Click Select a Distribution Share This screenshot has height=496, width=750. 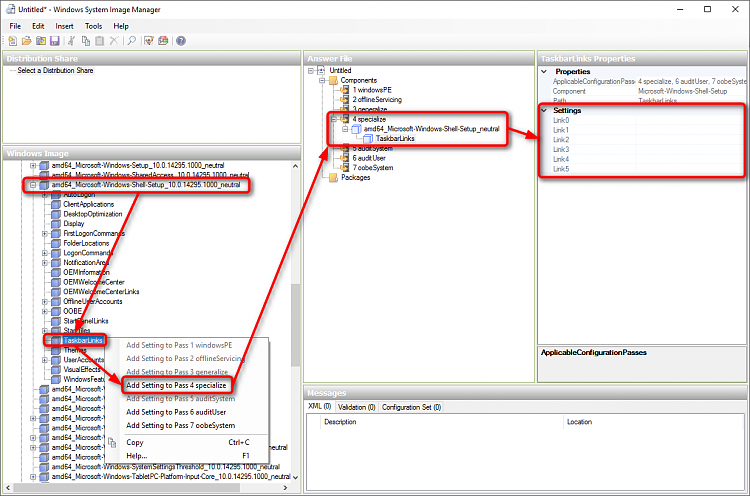click(x=55, y=70)
